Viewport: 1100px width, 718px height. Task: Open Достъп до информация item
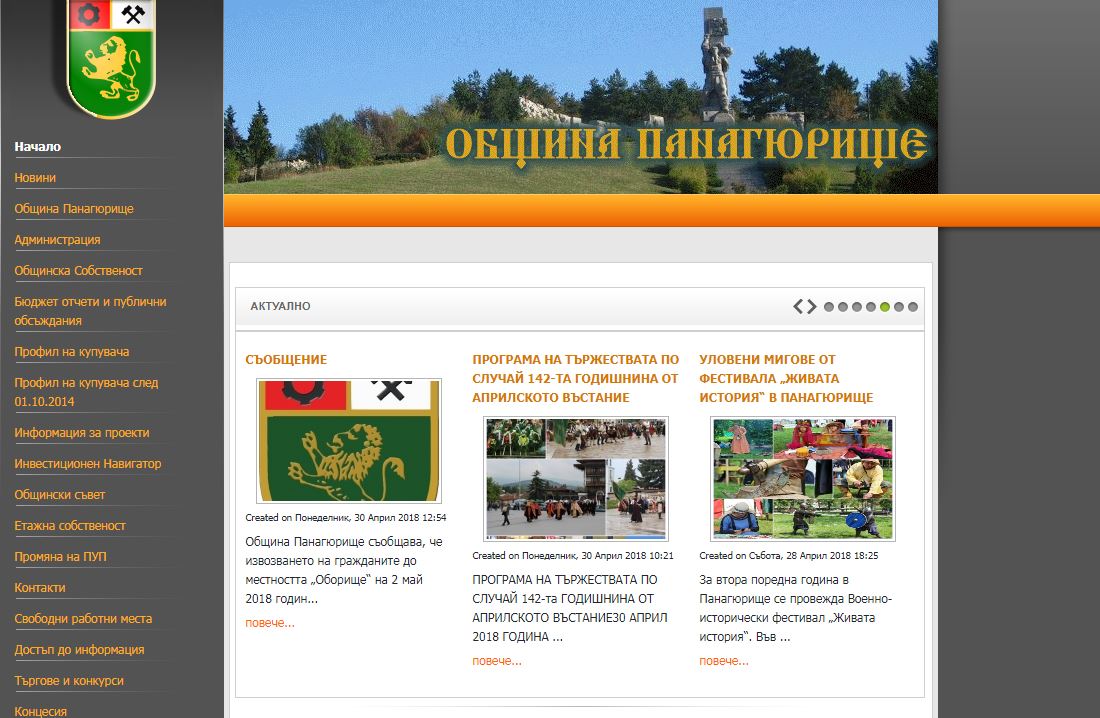tap(79, 649)
